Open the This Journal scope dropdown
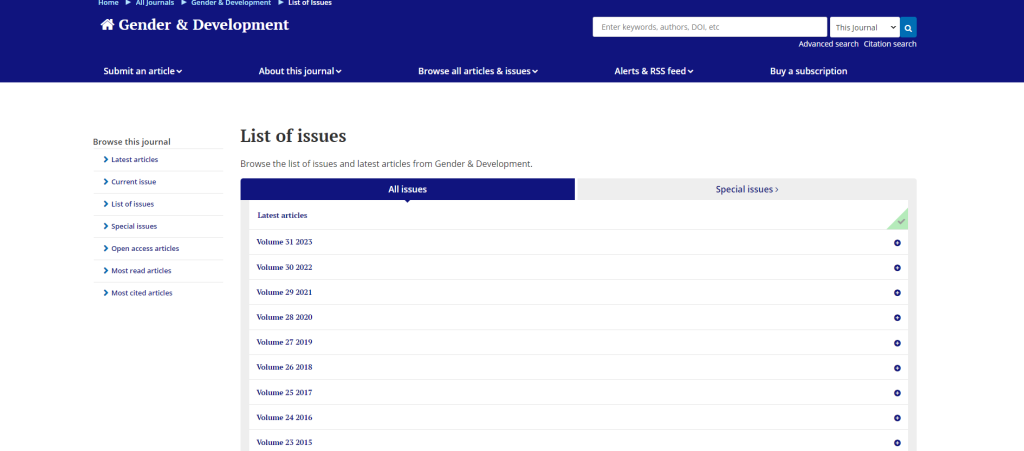The height and width of the screenshot is (451, 1024). pos(865,27)
